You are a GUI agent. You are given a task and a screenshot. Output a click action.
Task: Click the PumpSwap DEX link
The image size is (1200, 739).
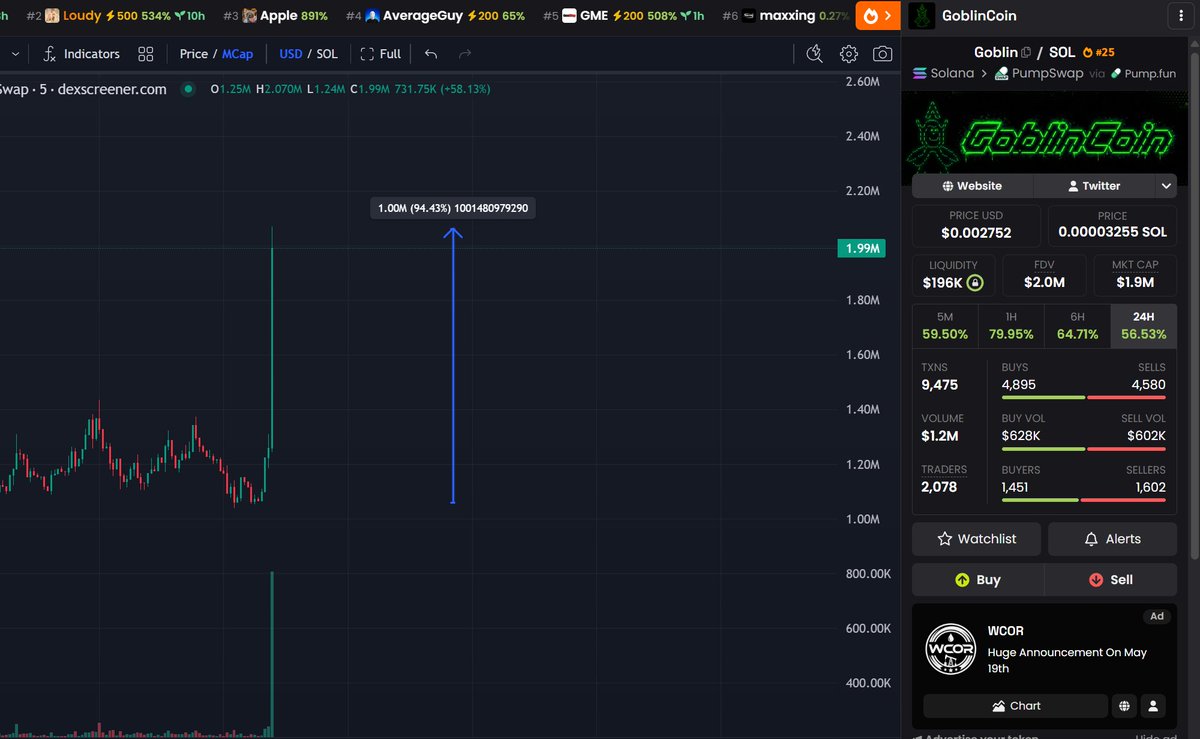pyautogui.click(x=1040, y=74)
